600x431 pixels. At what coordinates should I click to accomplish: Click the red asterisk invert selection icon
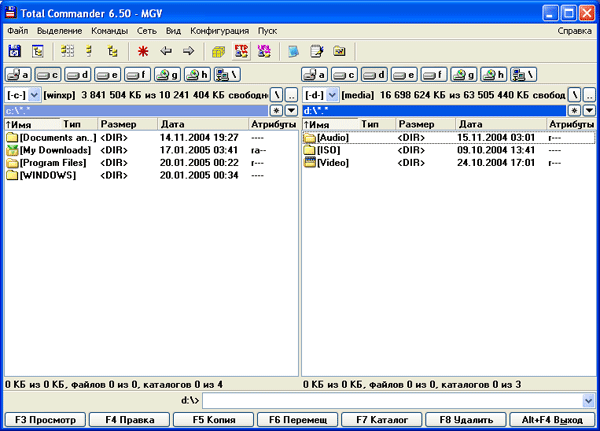click(143, 51)
